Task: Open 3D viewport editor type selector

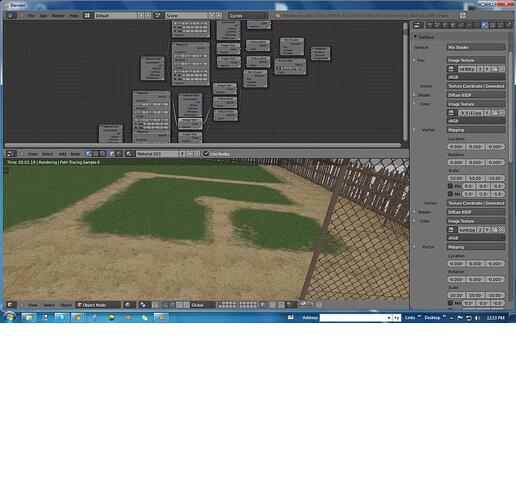Action: point(10,305)
